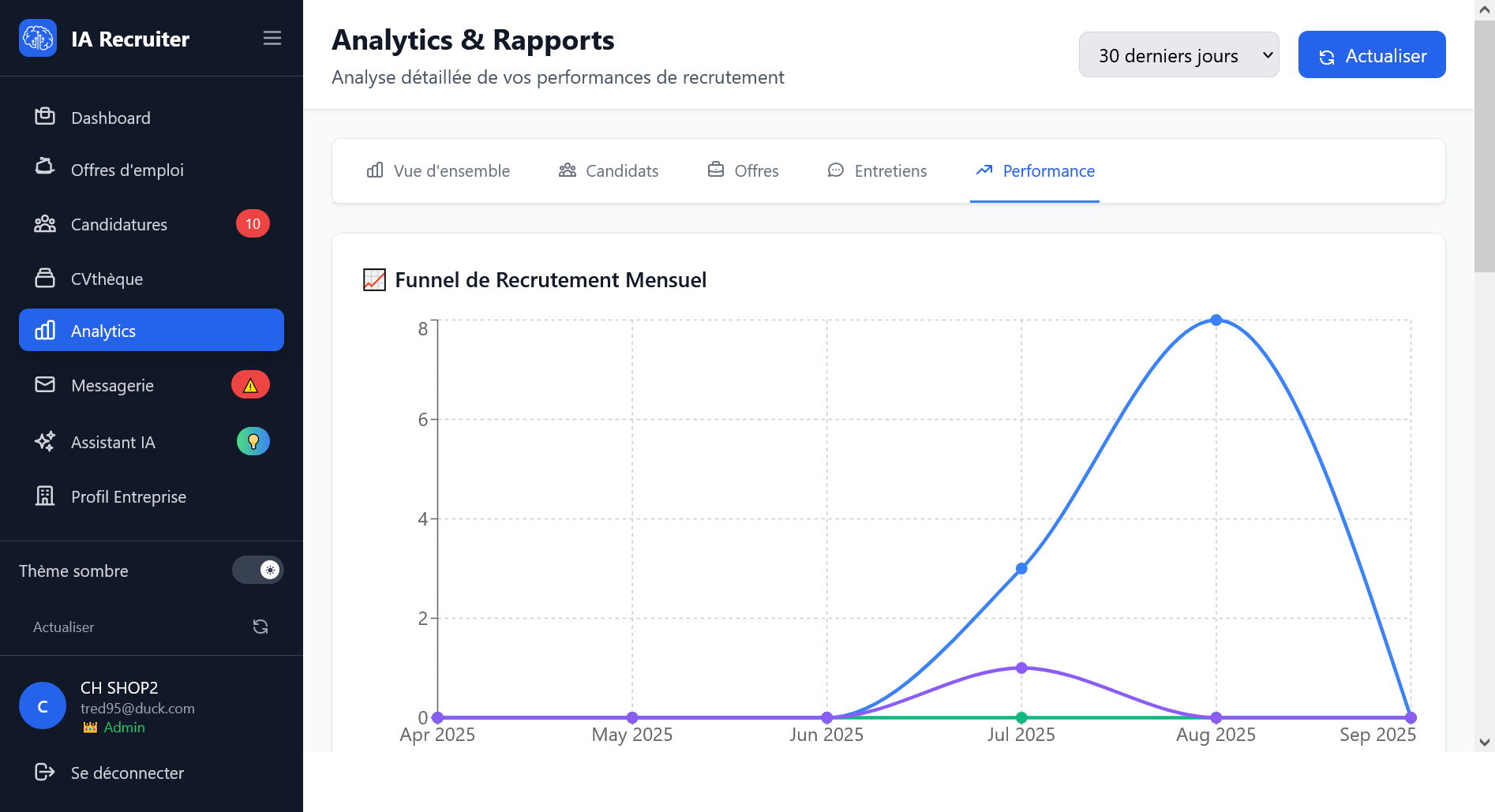This screenshot has height=812, width=1495.
Task: Open the Entretiens tab
Action: (x=877, y=170)
